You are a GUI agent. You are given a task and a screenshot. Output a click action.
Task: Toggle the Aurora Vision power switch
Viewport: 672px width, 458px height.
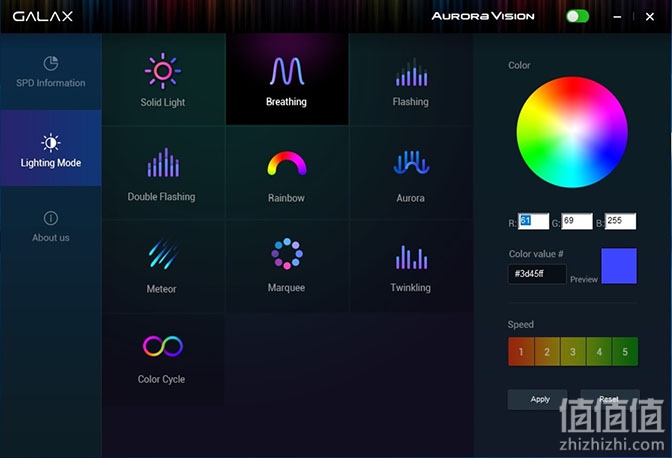577,16
